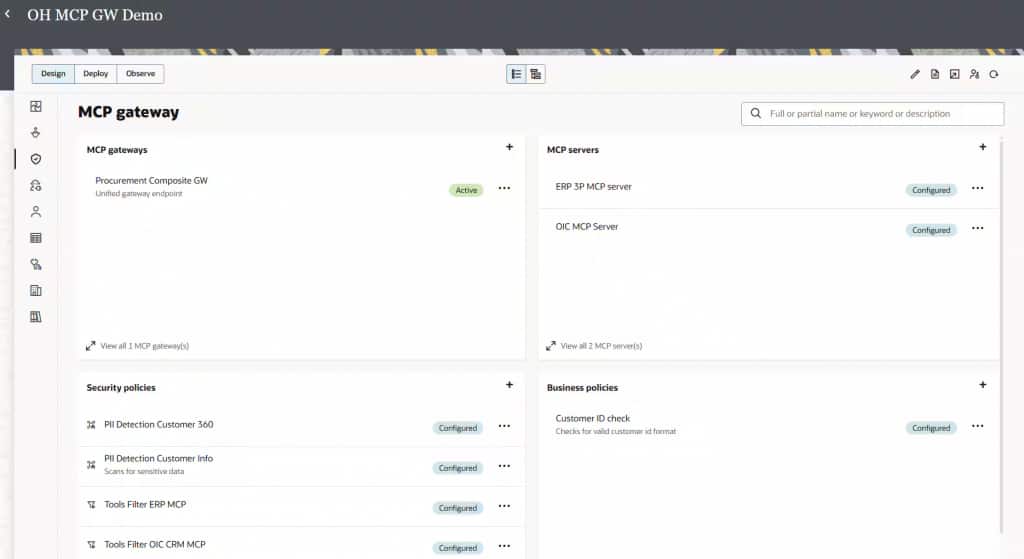Open the second sidebar icon below the dashboard

pos(36,133)
